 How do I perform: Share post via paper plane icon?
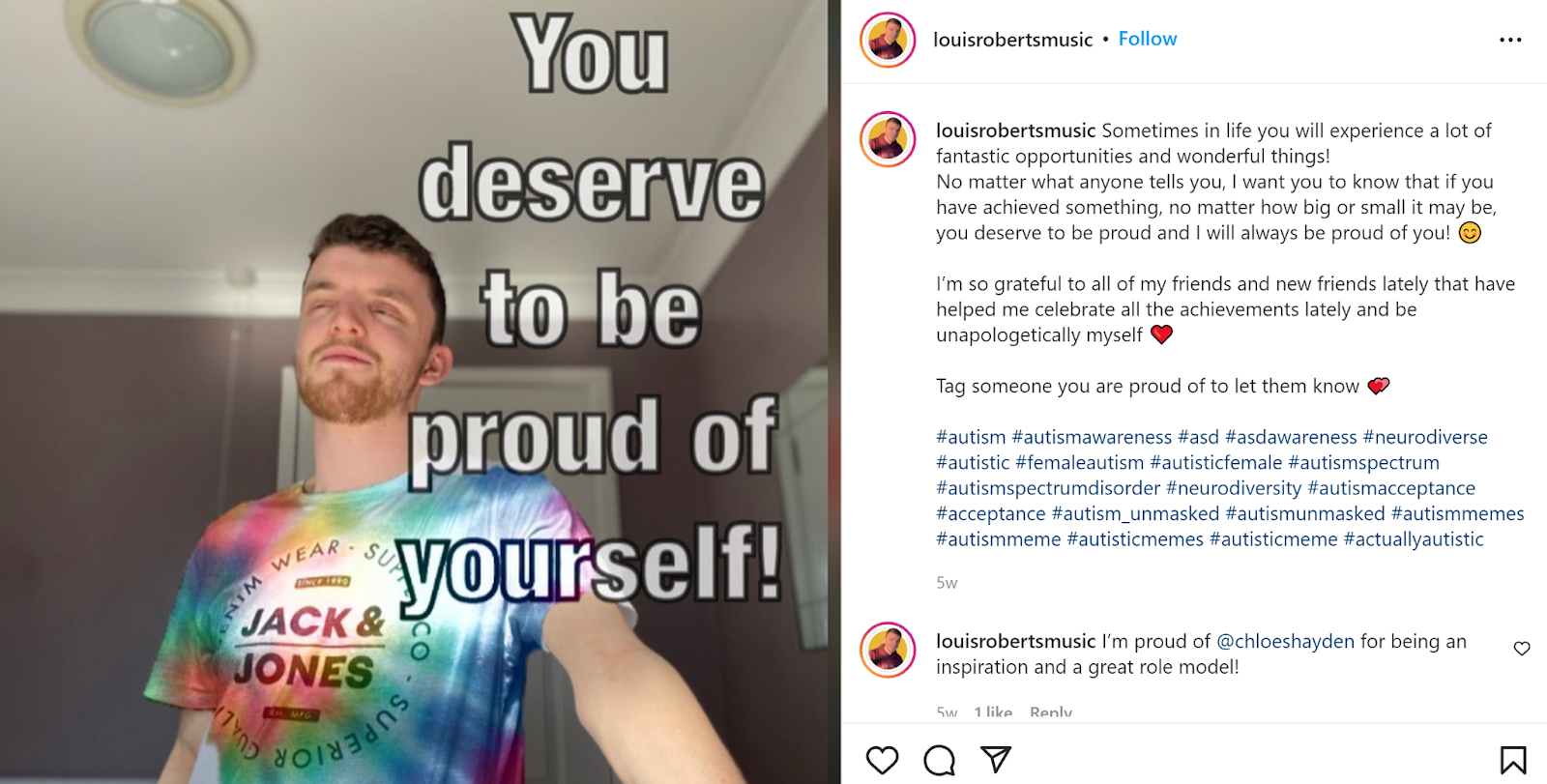[996, 759]
